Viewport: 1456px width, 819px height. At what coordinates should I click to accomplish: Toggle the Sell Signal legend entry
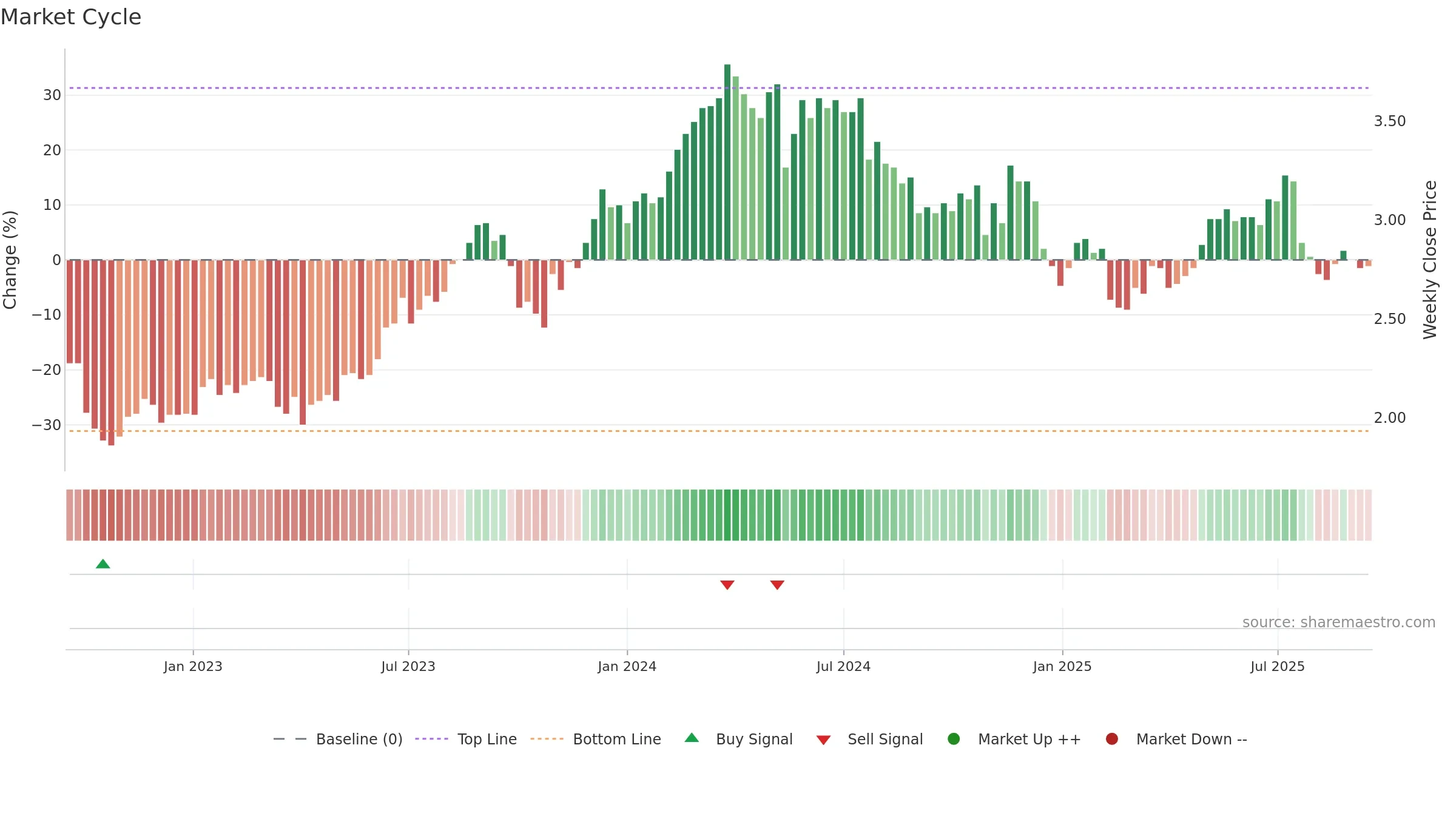pyautogui.click(x=869, y=739)
